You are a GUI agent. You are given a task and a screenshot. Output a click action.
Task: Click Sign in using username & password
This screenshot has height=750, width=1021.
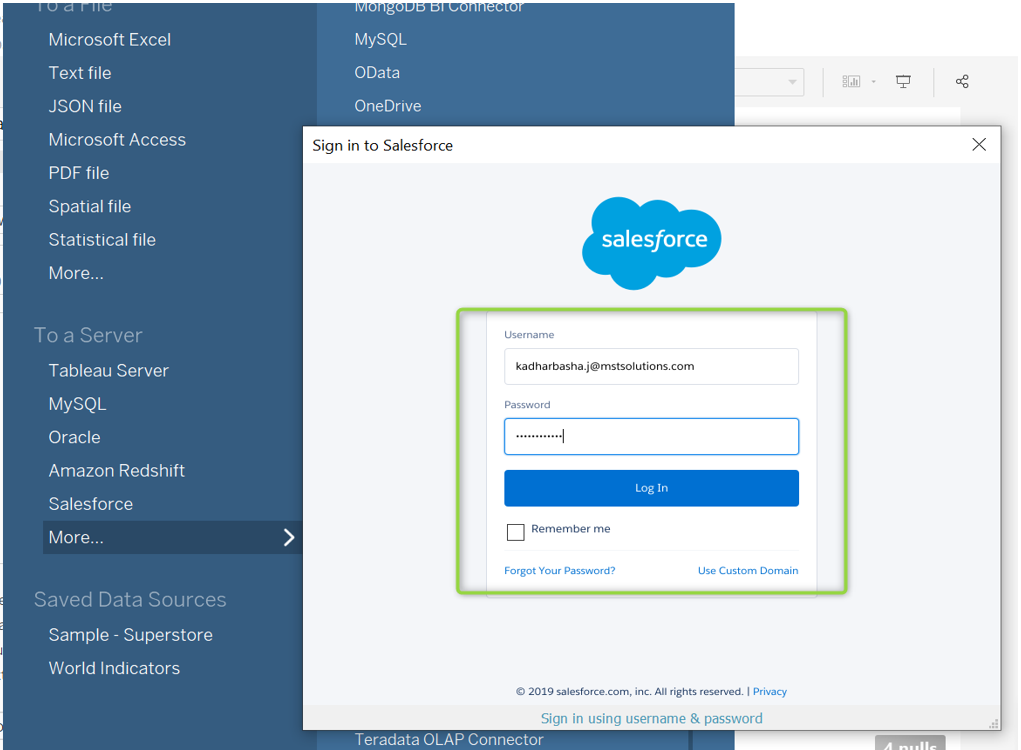[651, 718]
